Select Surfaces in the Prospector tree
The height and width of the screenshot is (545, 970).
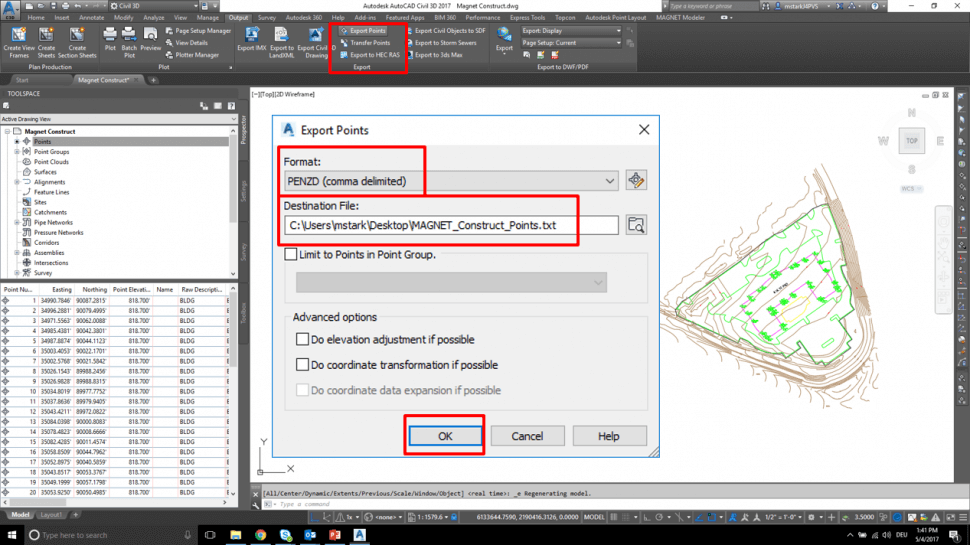[45, 172]
